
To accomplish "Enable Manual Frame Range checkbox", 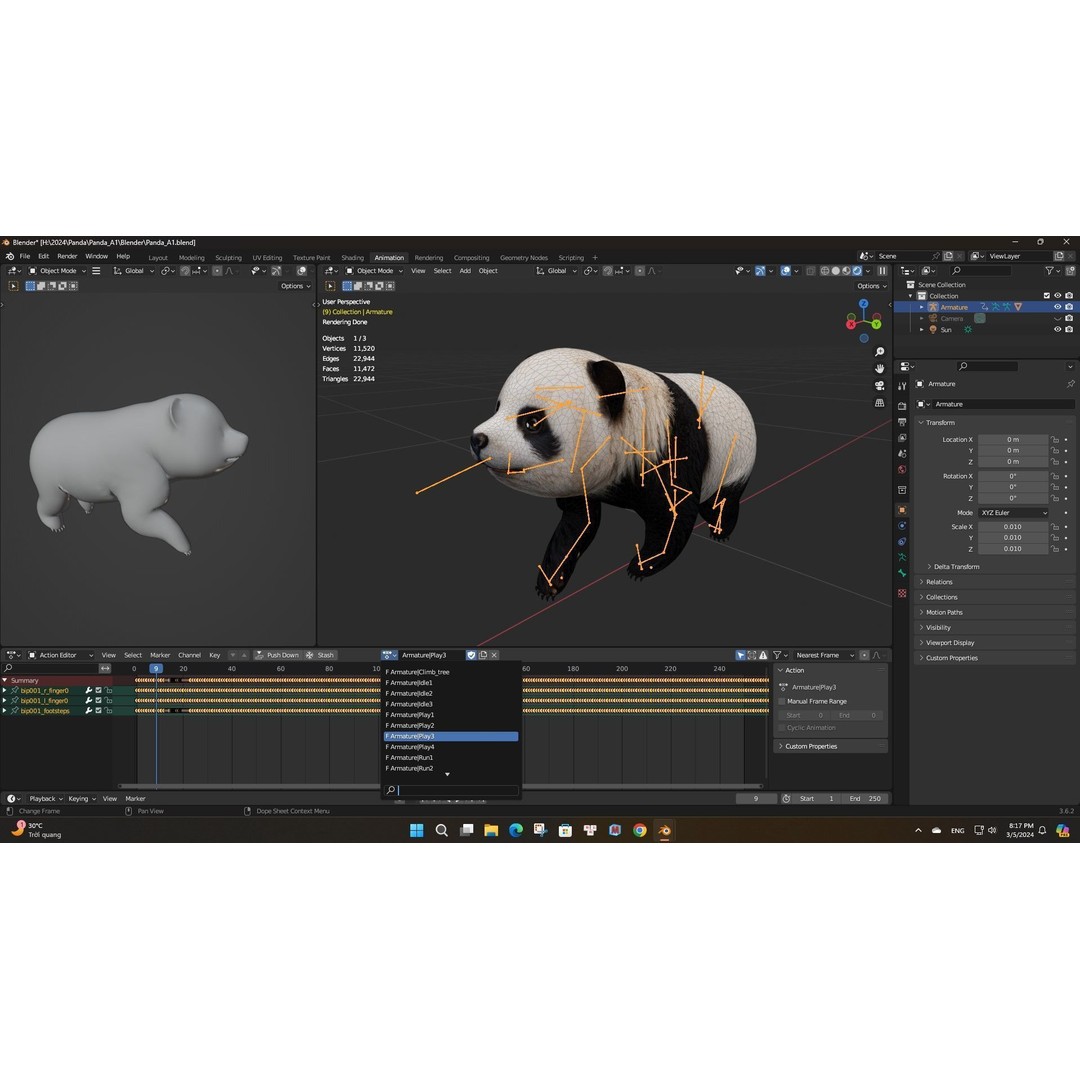I will pyautogui.click(x=782, y=701).
